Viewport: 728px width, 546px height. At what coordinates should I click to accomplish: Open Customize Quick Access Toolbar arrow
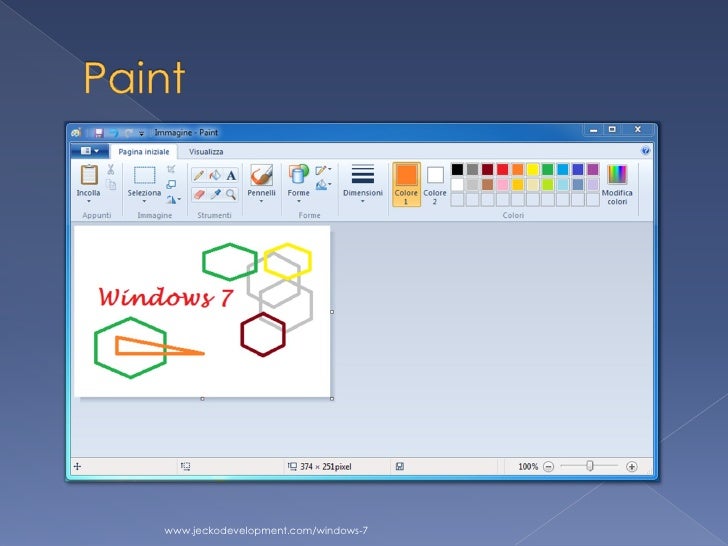click(142, 134)
